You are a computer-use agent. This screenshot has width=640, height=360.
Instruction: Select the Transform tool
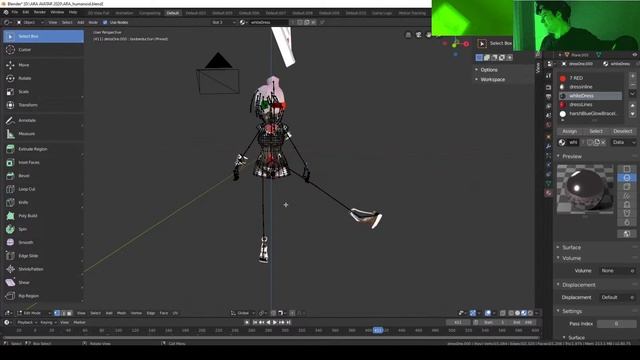coord(43,105)
